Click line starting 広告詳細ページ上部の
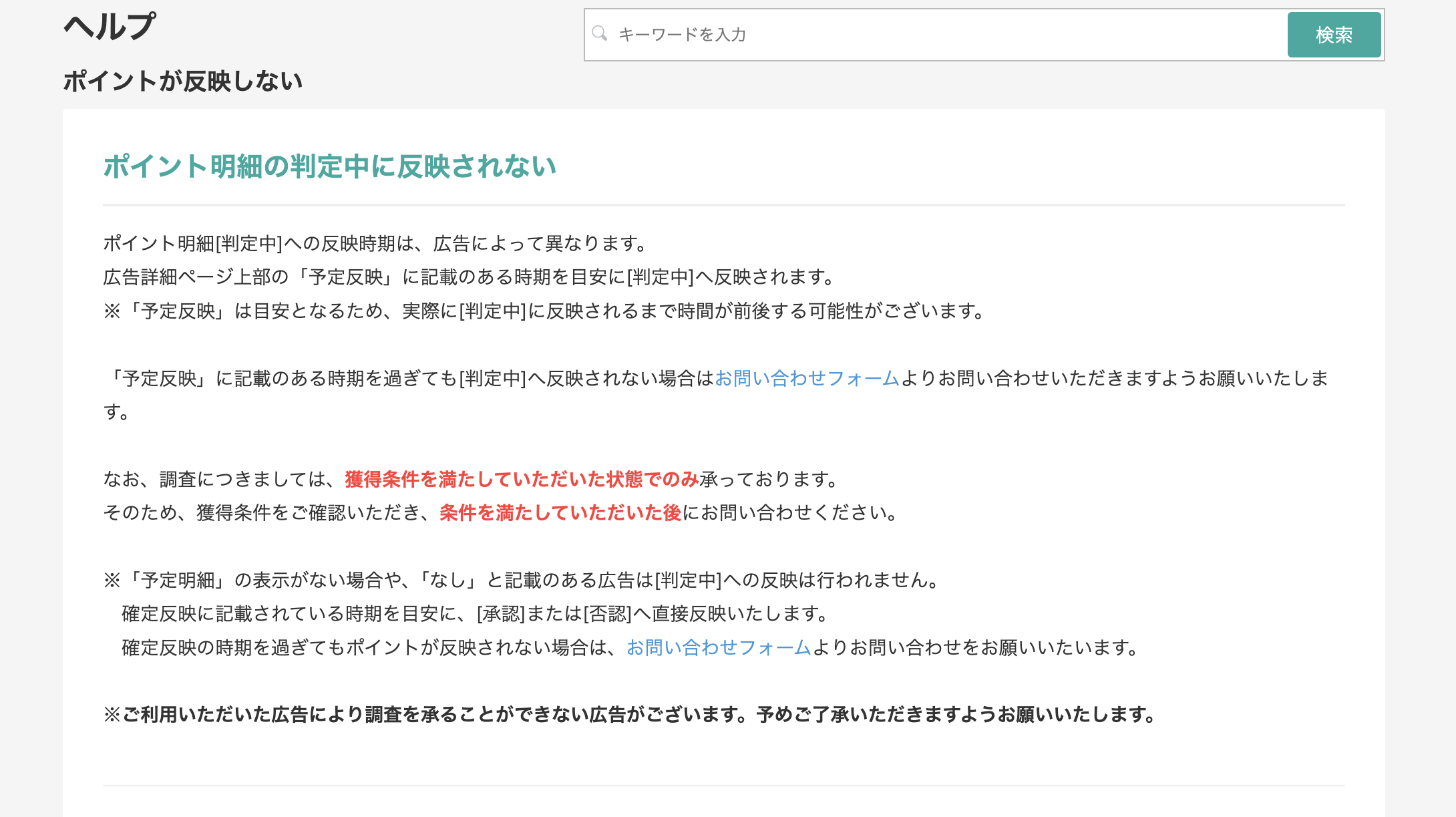Image resolution: width=1456 pixels, height=817 pixels. click(468, 277)
